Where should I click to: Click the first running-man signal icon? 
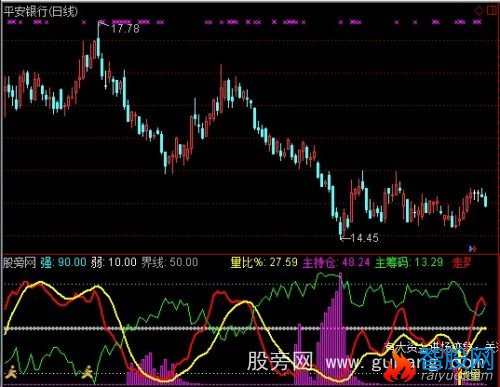pos(11,371)
